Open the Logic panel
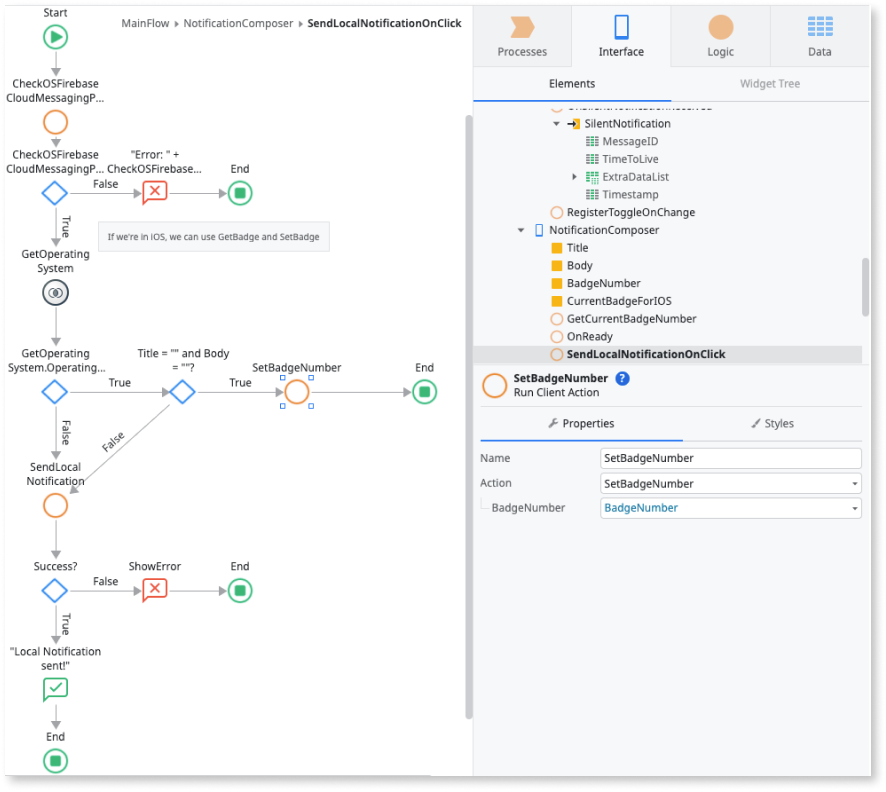Image resolution: width=886 pixels, height=792 pixels. [719, 37]
